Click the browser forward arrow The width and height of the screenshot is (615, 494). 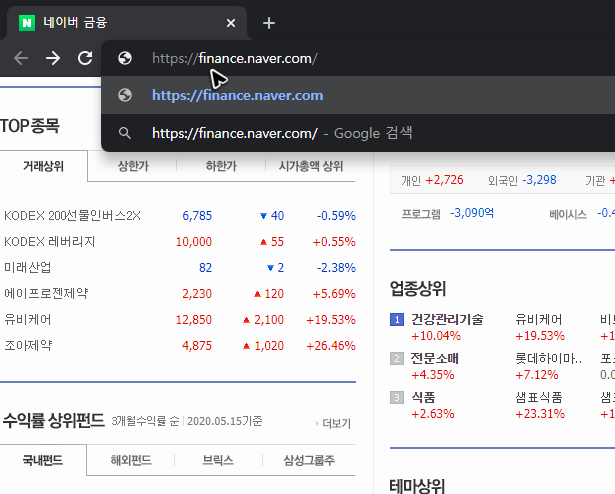click(x=53, y=58)
